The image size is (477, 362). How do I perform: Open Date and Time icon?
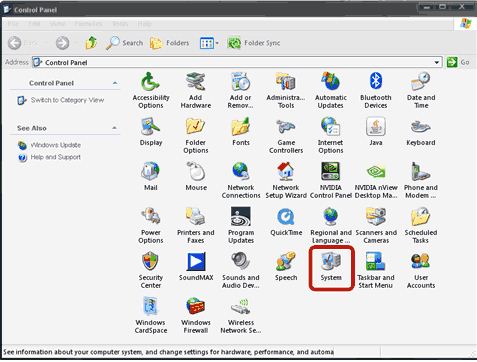coord(421,90)
